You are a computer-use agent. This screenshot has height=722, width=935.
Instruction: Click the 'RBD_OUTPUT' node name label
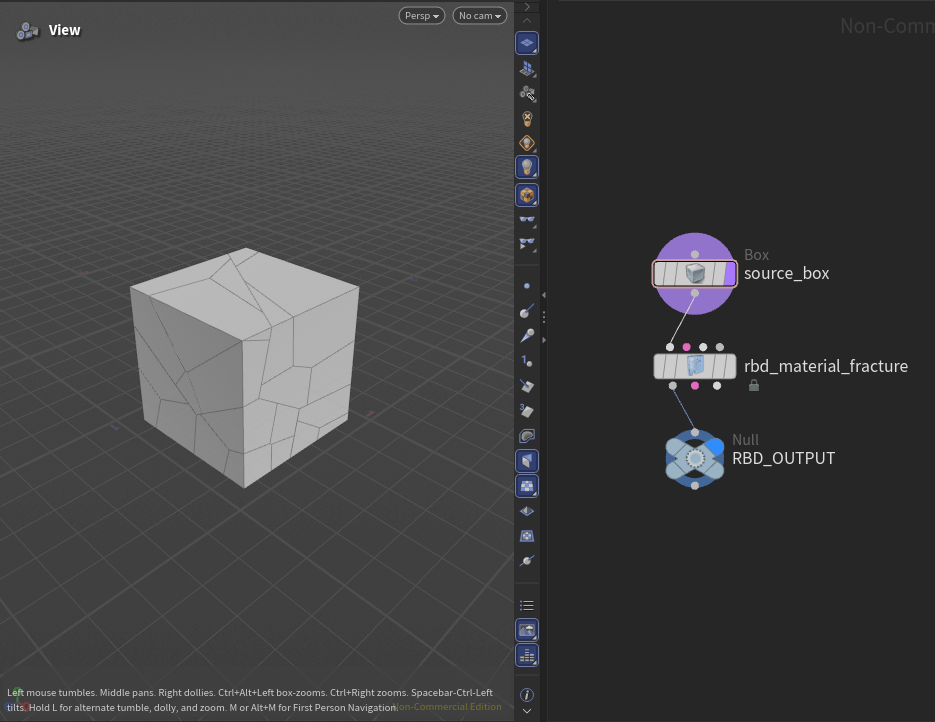pyautogui.click(x=784, y=458)
